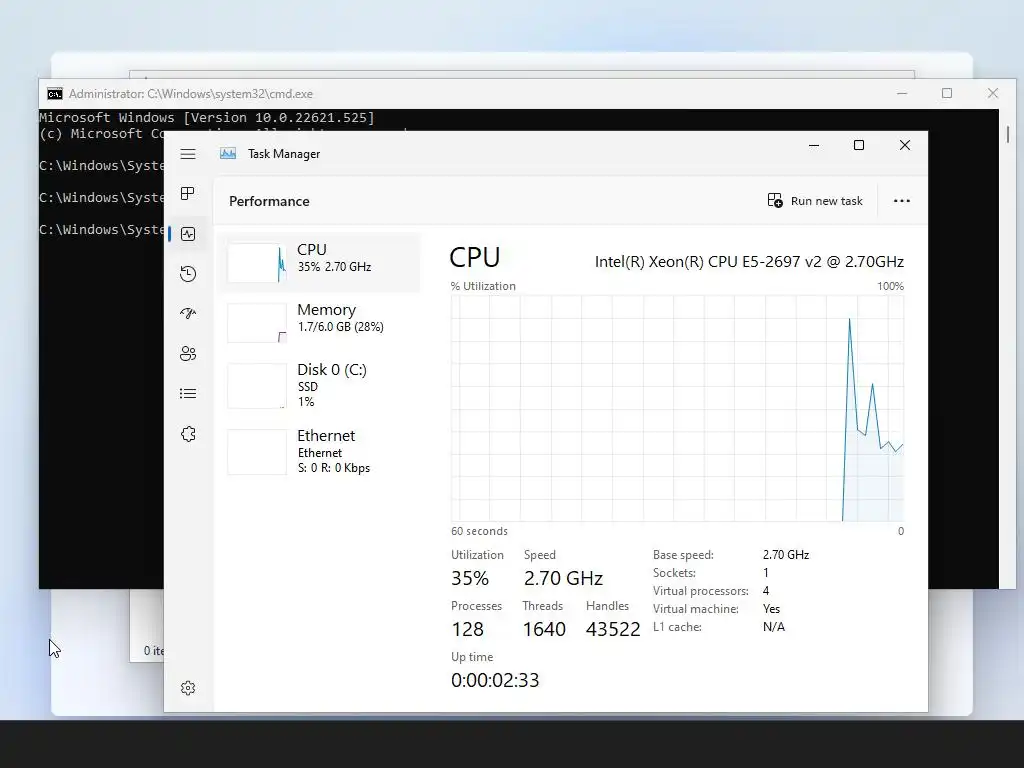This screenshot has width=1024, height=768.
Task: Select the Disk 0 (C:) performance item
Action: click(319, 385)
